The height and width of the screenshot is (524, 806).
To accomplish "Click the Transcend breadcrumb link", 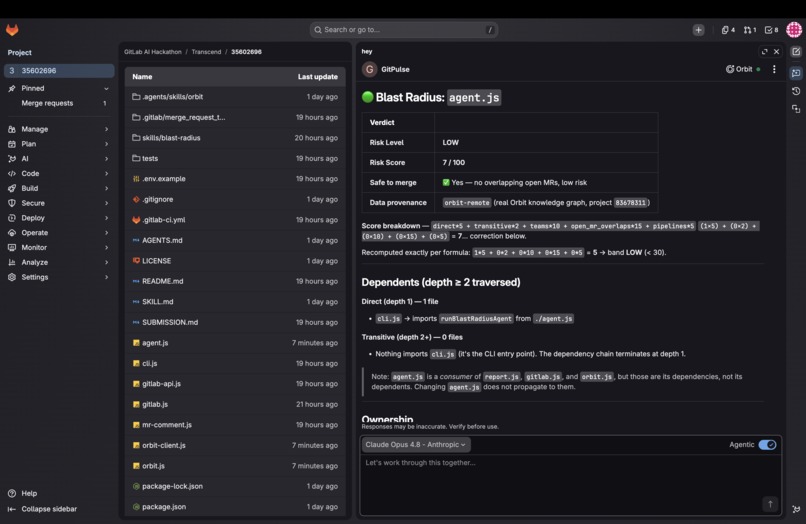I will coord(206,52).
